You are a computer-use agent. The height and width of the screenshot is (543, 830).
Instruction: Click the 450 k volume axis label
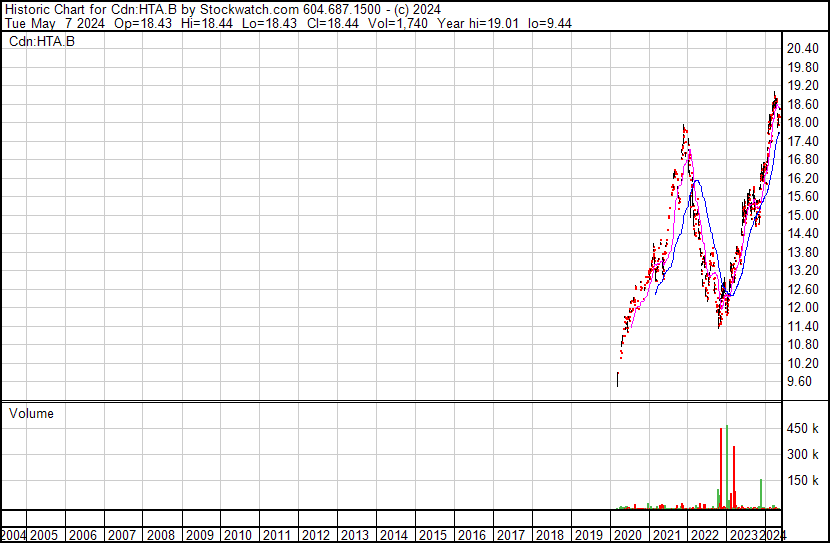[x=804, y=428]
